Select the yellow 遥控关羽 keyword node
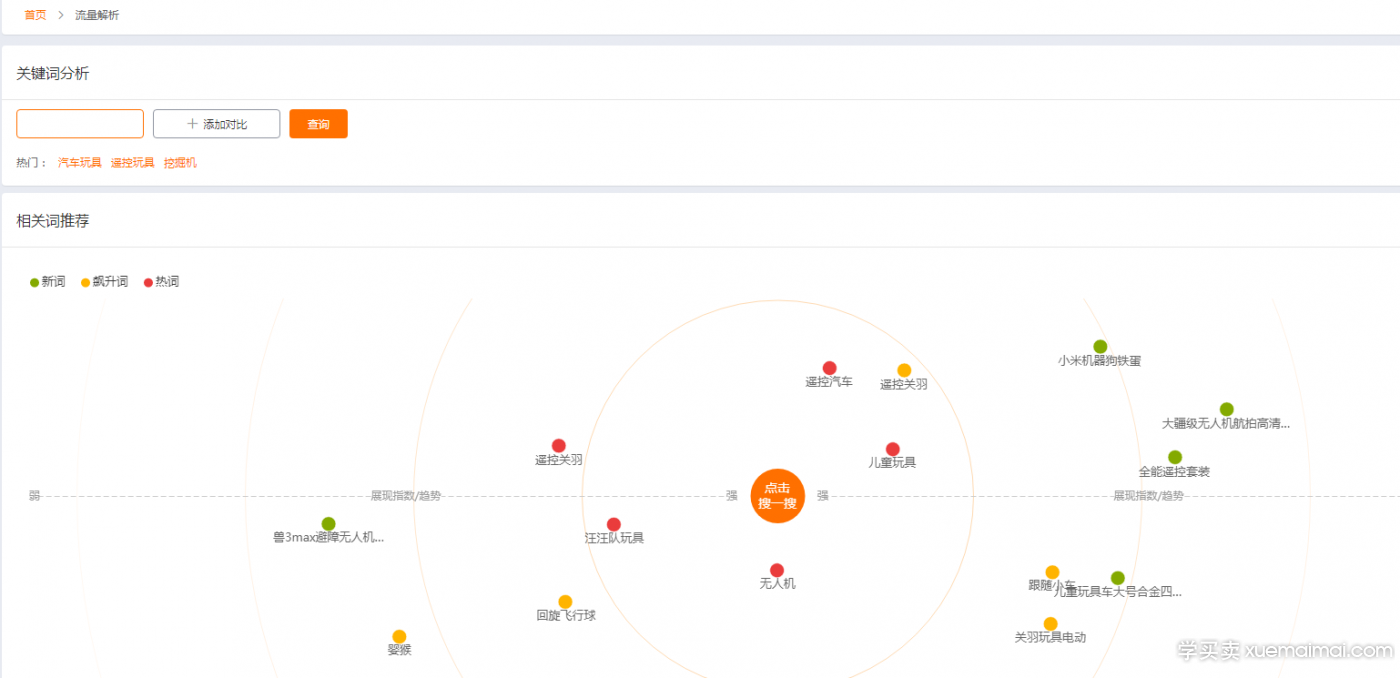 904,370
